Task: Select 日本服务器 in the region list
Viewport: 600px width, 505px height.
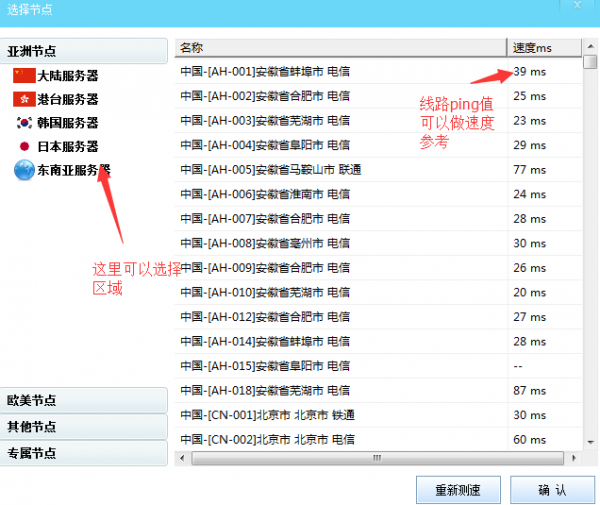Action: [67, 147]
